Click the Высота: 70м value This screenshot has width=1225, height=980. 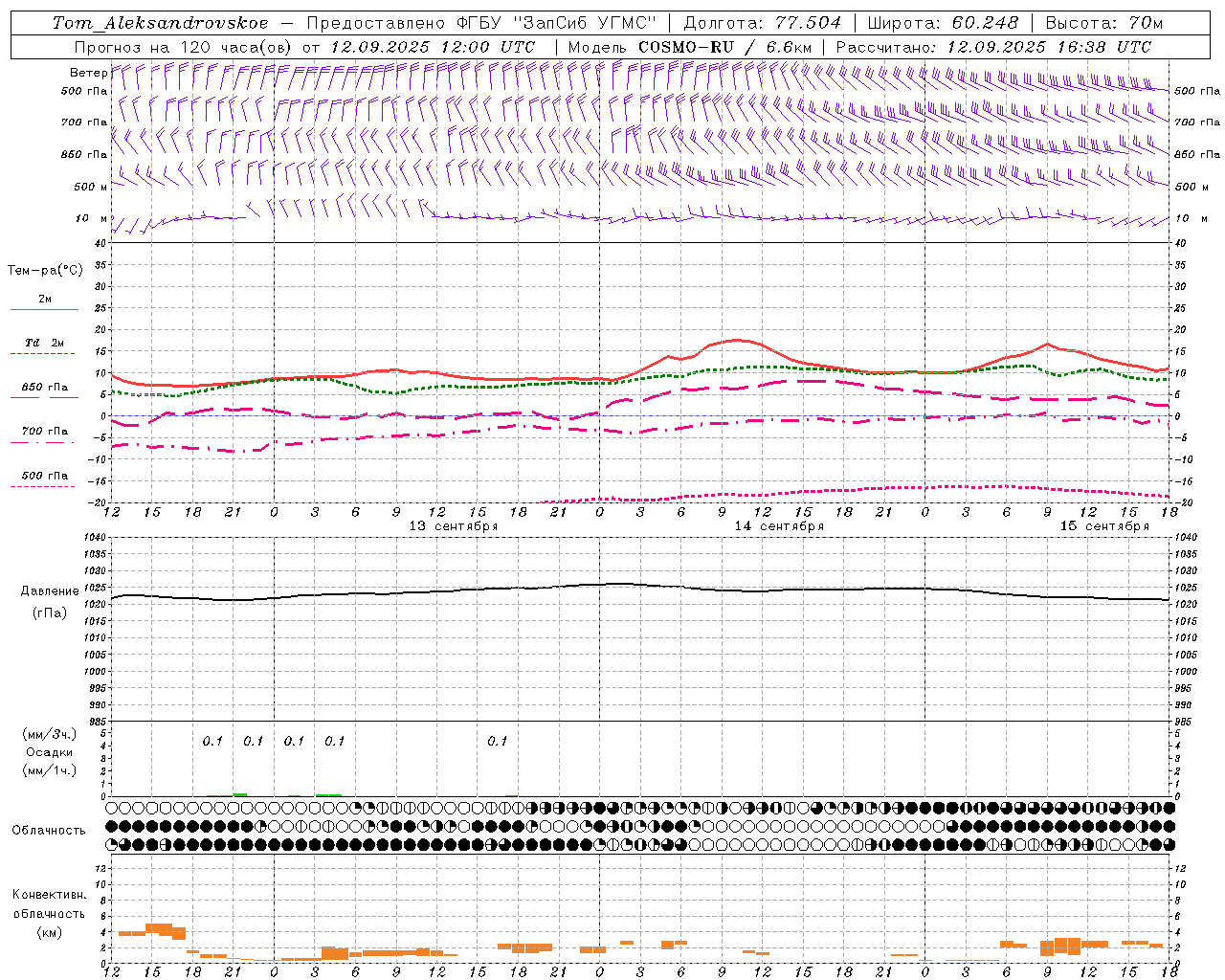[x=1104, y=23]
